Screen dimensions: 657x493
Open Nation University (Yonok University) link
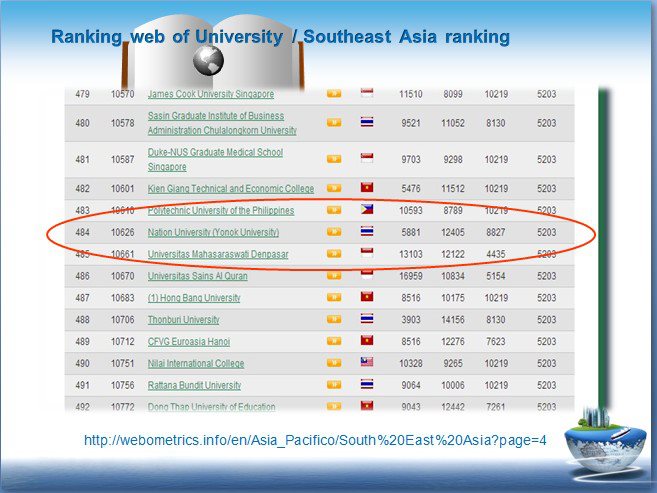coord(213,232)
